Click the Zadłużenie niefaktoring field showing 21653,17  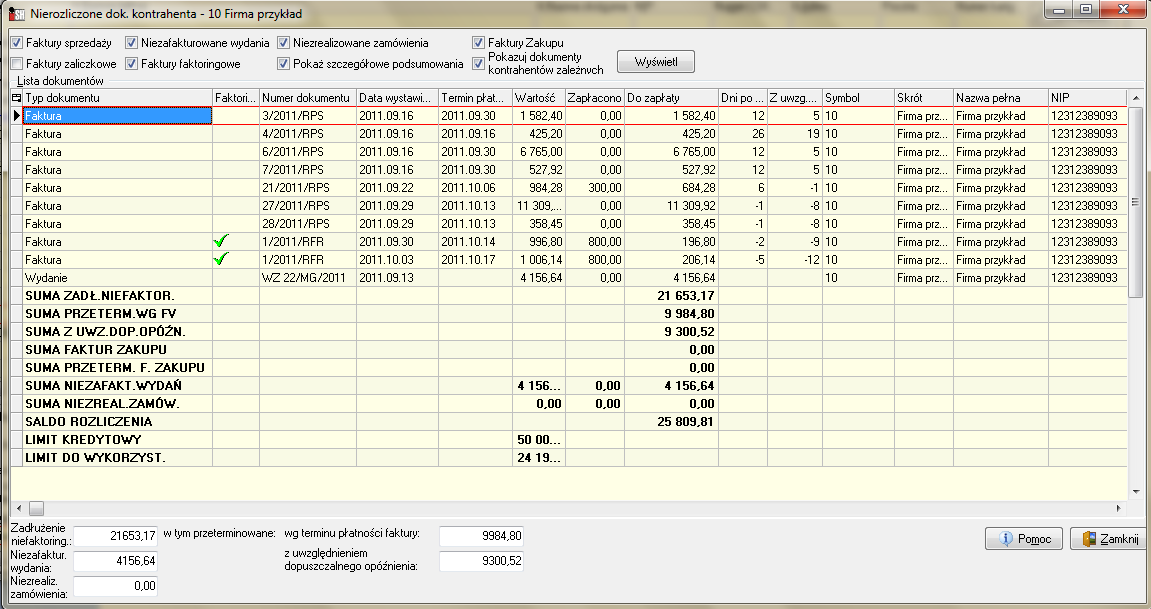(x=115, y=536)
